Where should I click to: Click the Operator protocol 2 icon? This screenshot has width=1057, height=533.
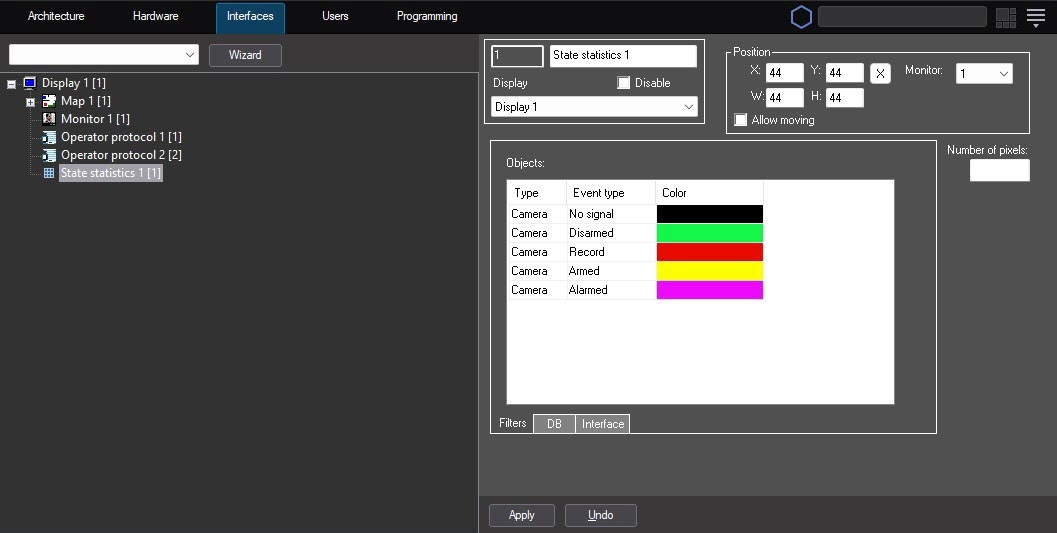pyautogui.click(x=49, y=155)
